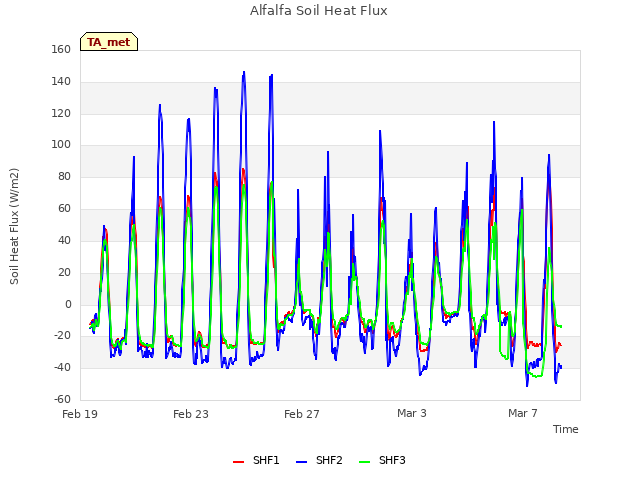This screenshot has width=640, height=480.
Task: Click the Mar 7 x-axis label
Action: pyautogui.click(x=523, y=413)
